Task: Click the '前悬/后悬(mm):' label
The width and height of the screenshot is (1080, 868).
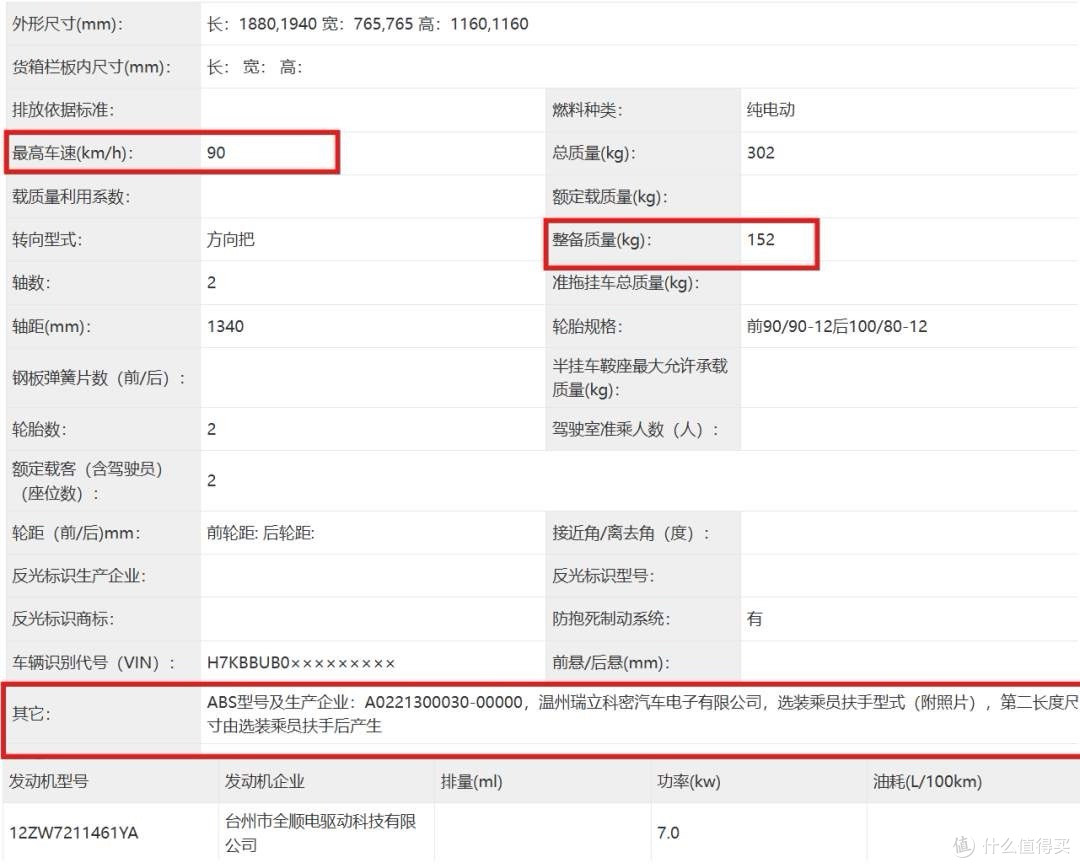Action: [611, 663]
